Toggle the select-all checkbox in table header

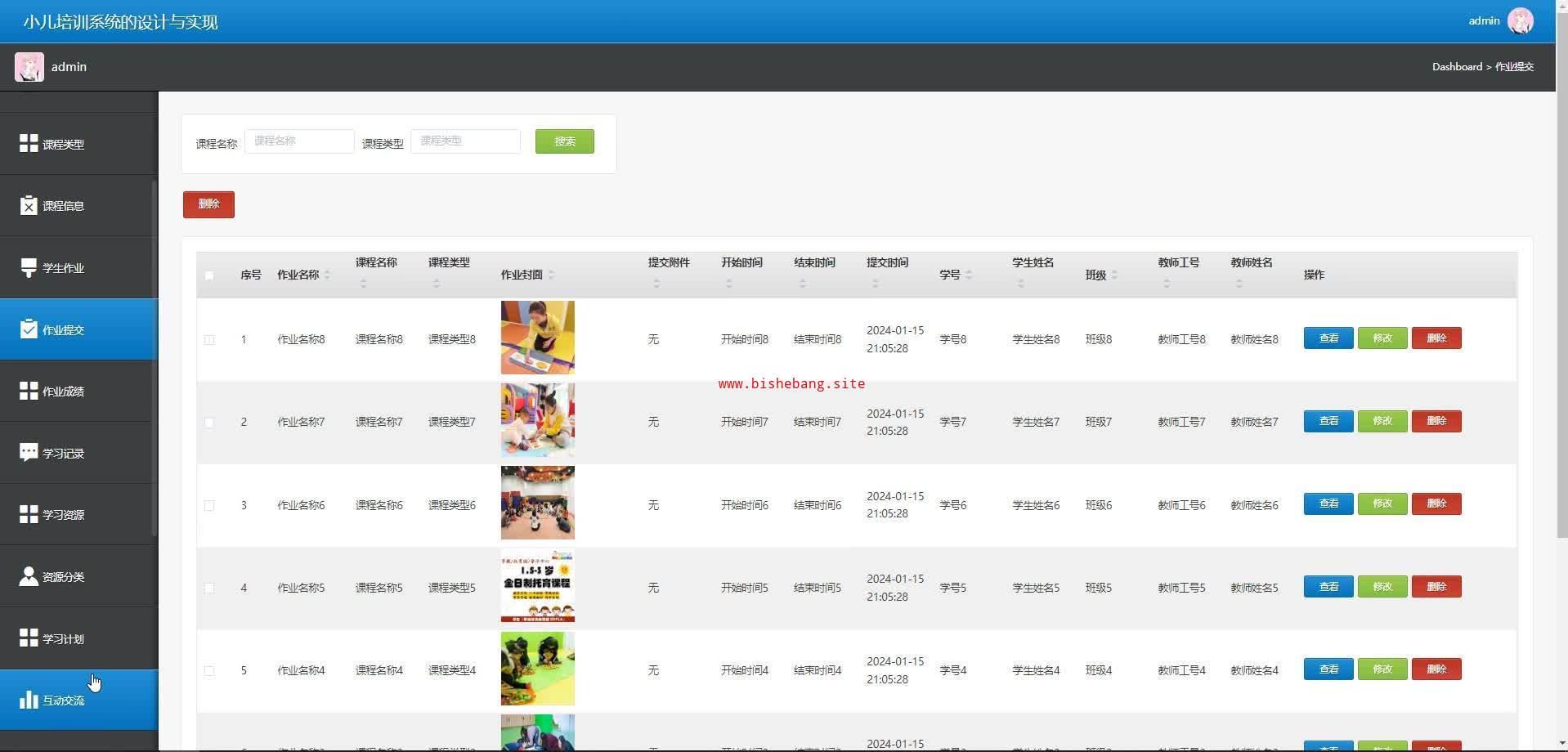pos(209,275)
